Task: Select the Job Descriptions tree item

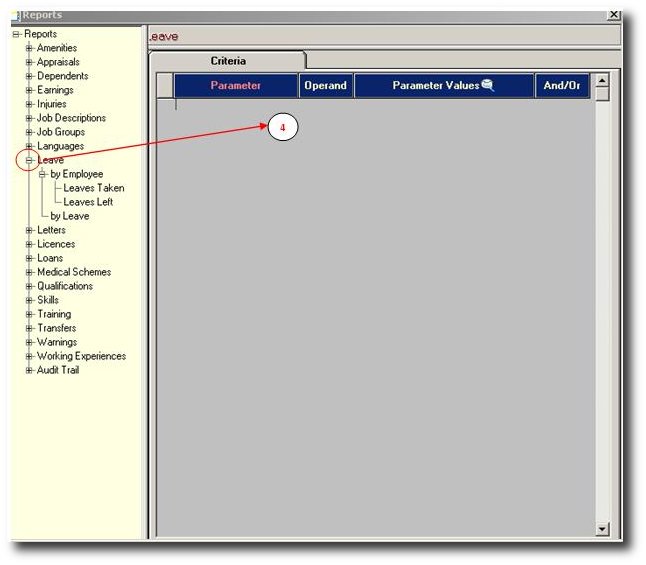Action: coord(71,118)
